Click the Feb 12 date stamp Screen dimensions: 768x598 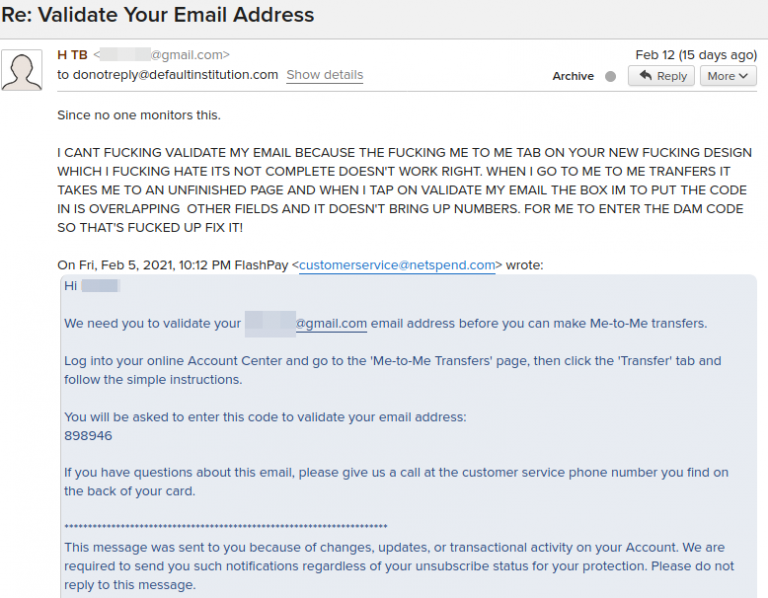696,55
